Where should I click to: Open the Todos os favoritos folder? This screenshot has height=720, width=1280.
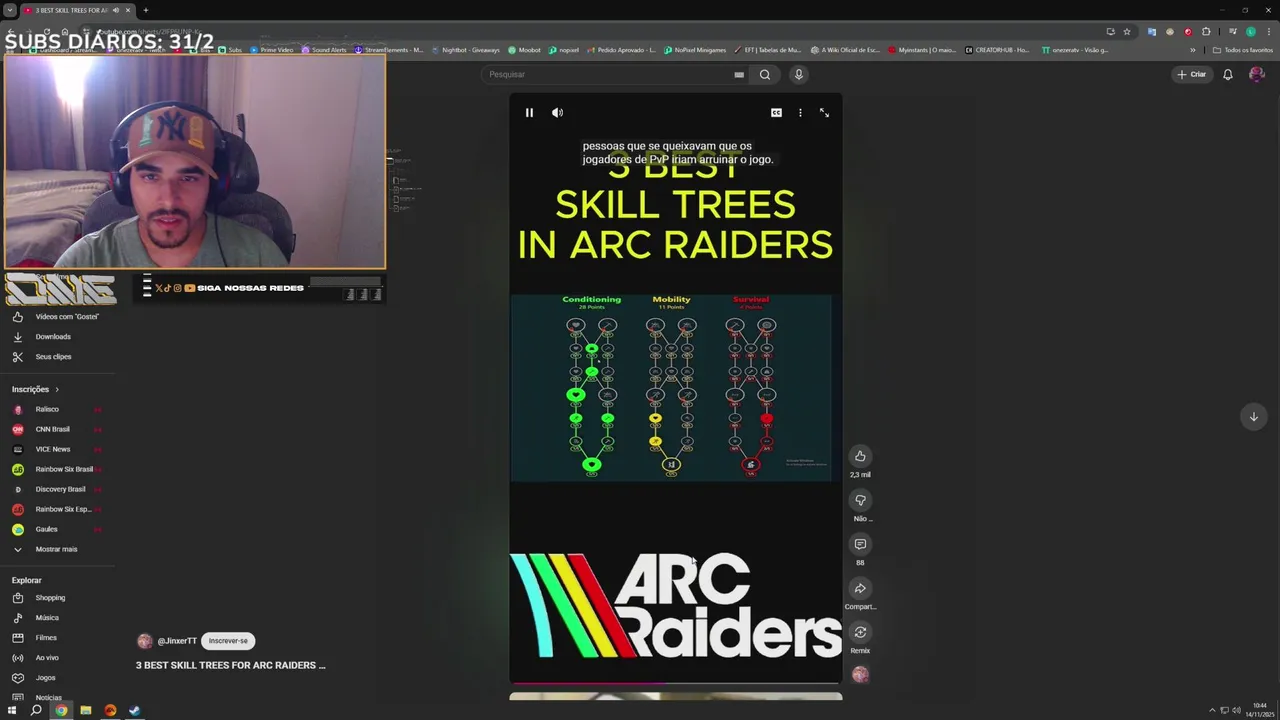(x=1243, y=50)
